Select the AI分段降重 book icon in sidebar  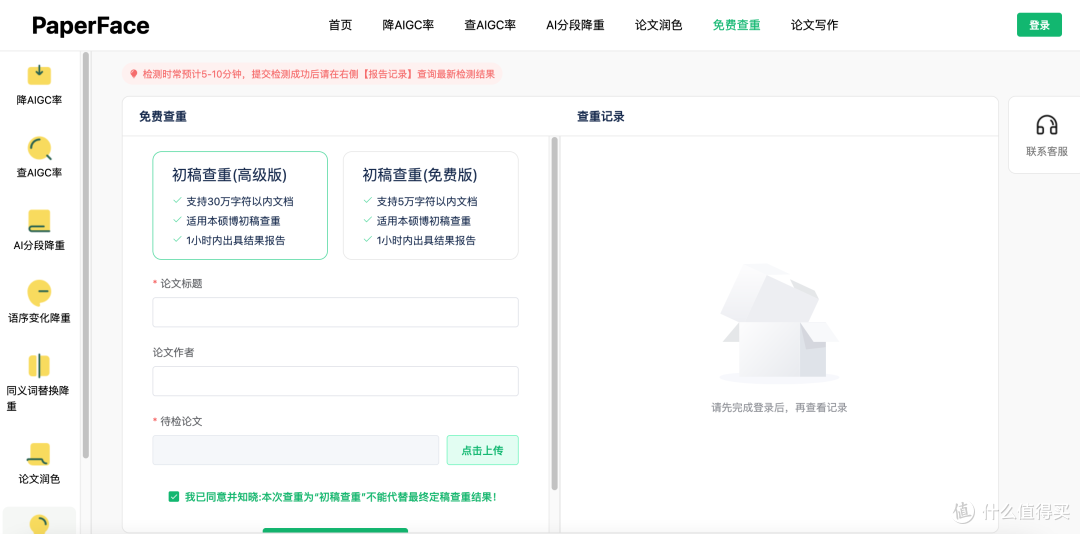(39, 220)
